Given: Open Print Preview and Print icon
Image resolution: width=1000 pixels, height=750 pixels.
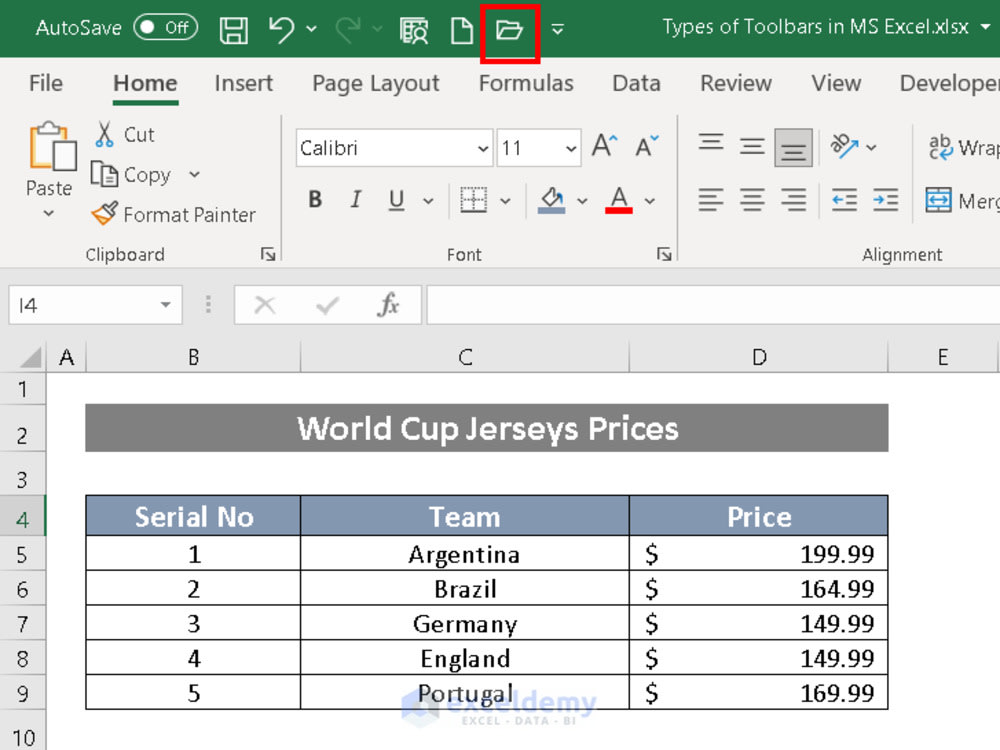Looking at the screenshot, I should pyautogui.click(x=414, y=29).
